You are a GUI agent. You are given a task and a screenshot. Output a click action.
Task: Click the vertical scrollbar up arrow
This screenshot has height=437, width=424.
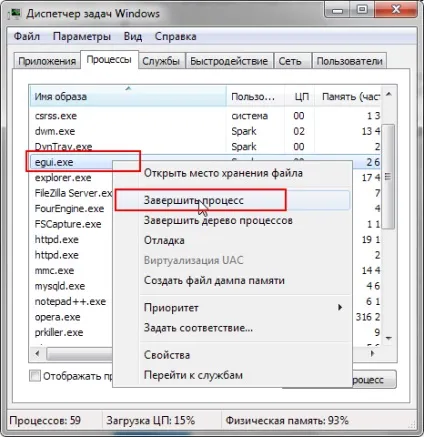click(389, 95)
